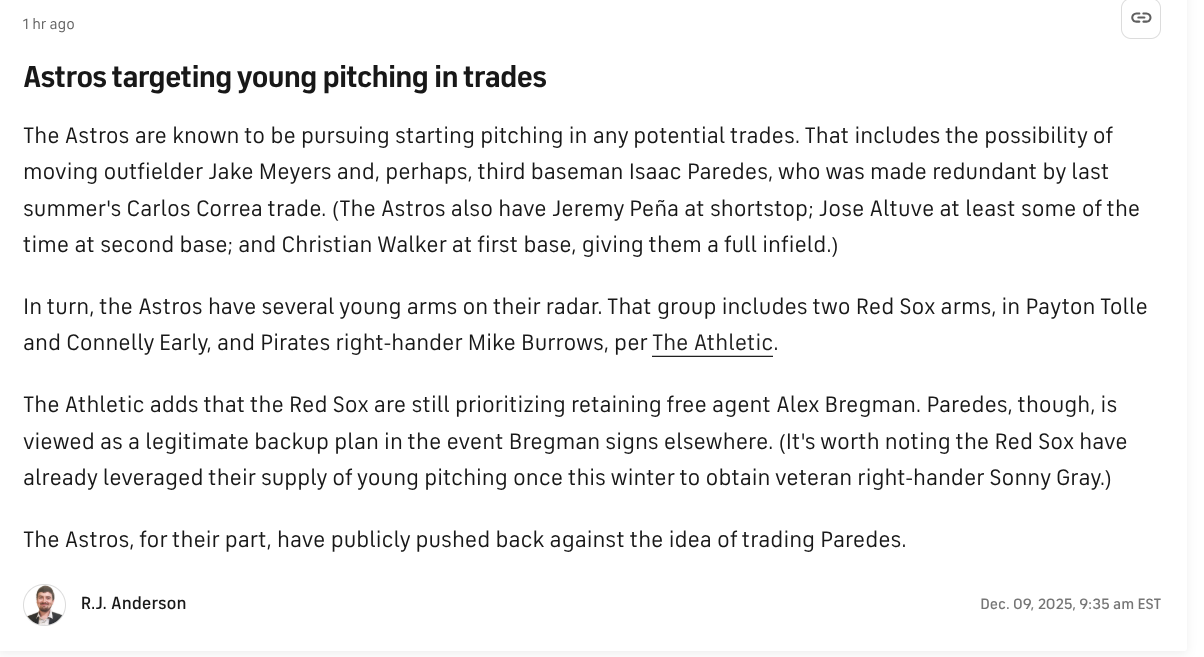1204x657 pixels.
Task: Open The Athletic link
Action: 712,343
